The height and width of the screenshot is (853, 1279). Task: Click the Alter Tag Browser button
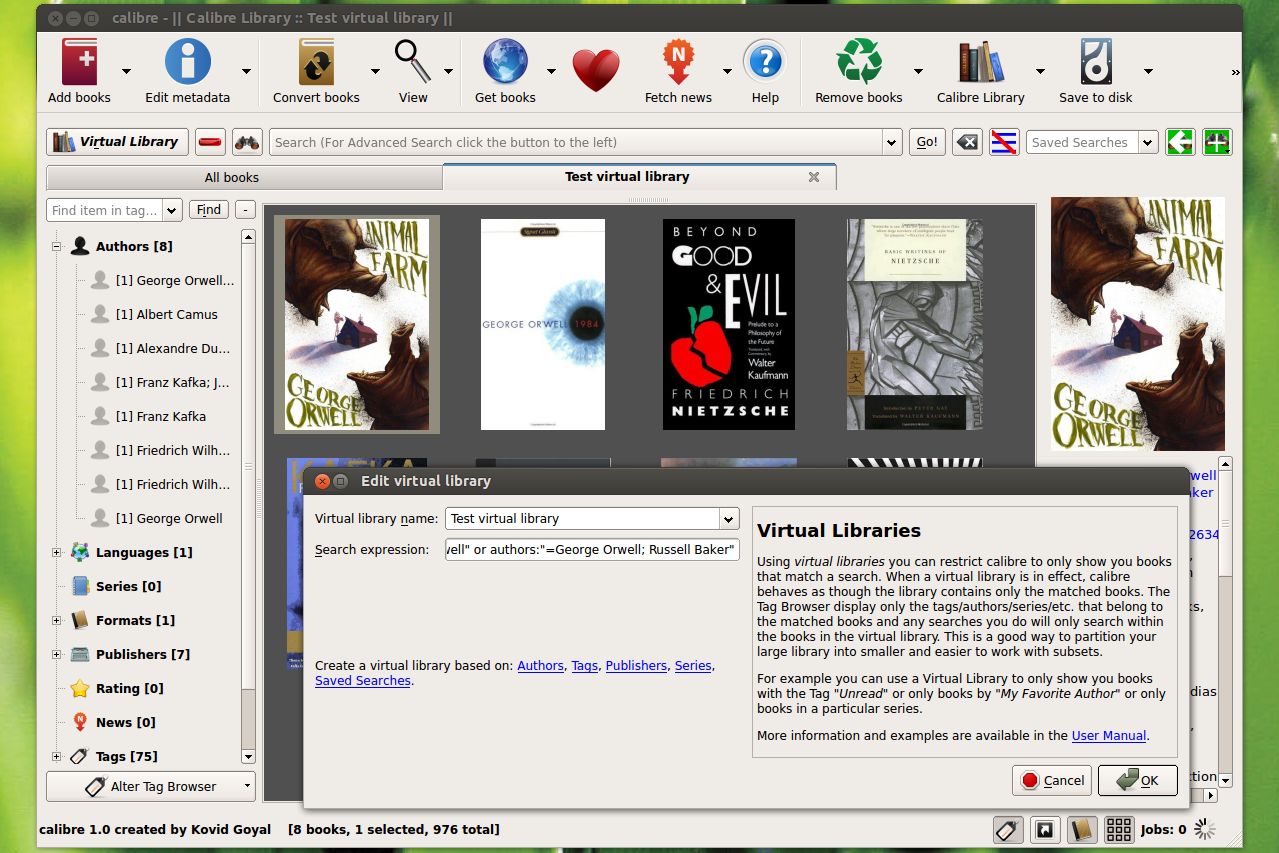point(151,786)
